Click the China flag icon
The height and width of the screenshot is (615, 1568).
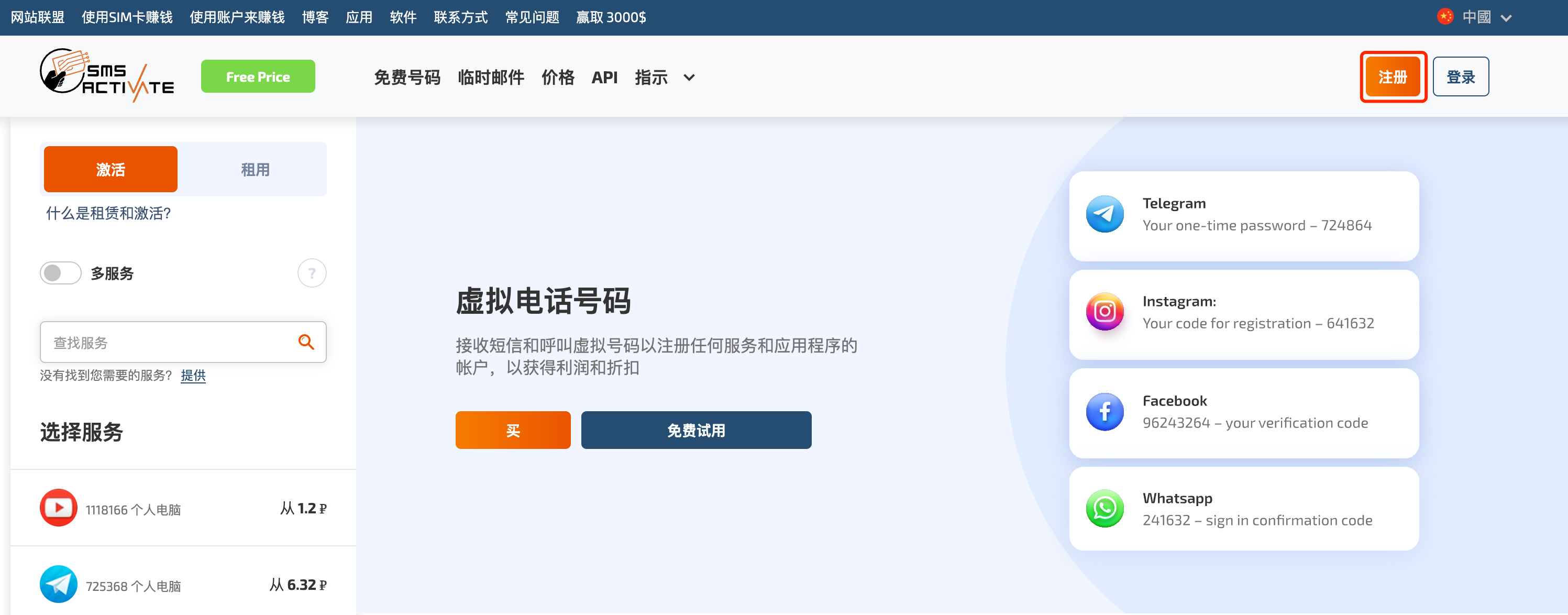pyautogui.click(x=1445, y=16)
